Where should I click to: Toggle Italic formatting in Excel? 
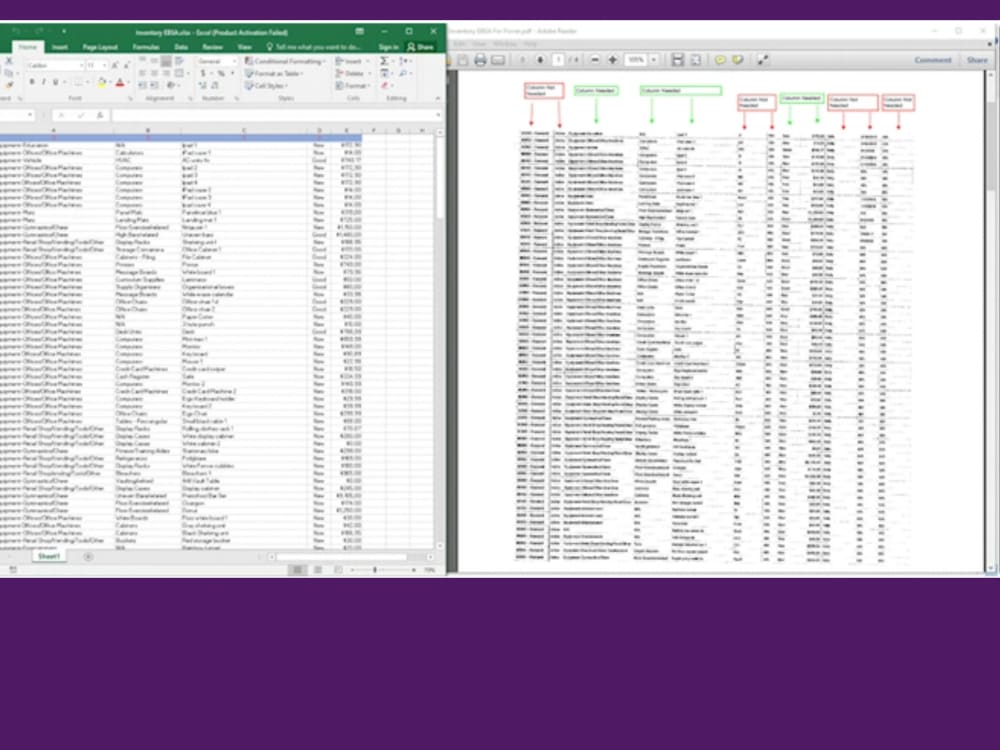[x=43, y=82]
